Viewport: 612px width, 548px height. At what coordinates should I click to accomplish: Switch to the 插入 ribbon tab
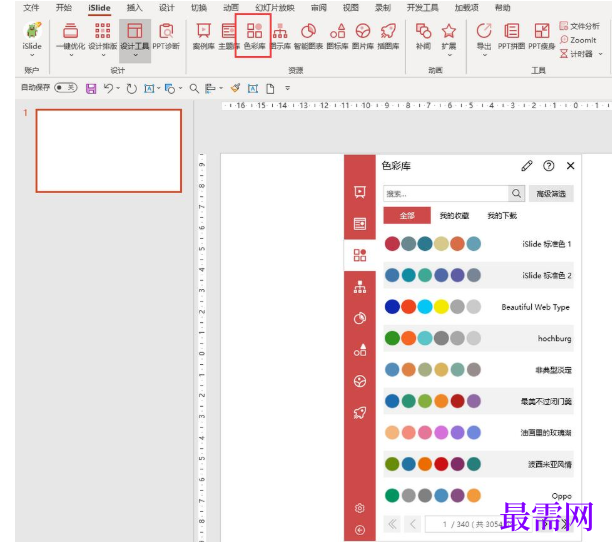(134, 8)
